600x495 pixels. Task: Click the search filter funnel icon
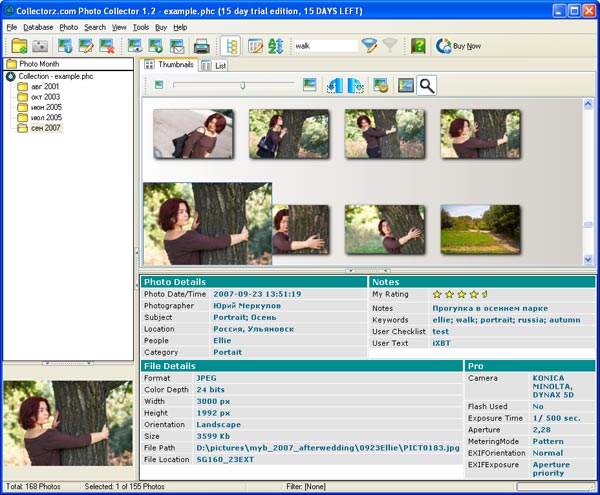(369, 46)
